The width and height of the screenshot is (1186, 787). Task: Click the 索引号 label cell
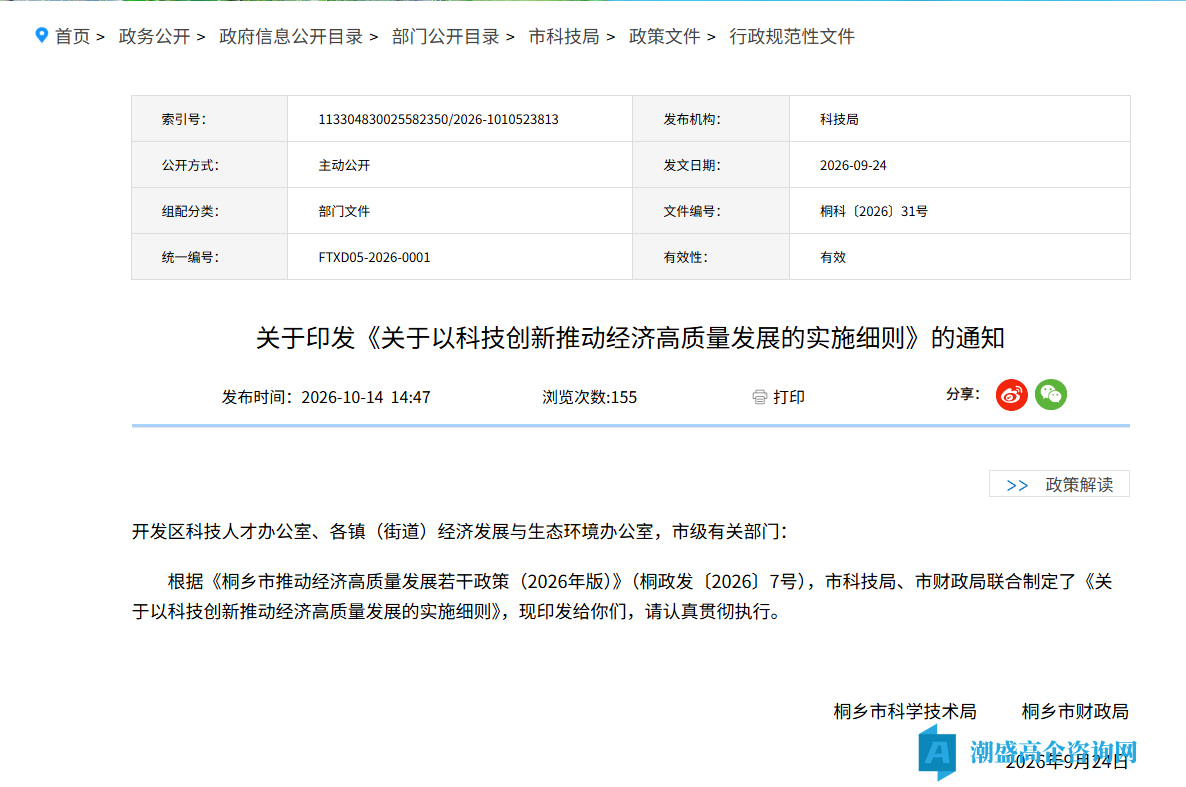click(210, 119)
